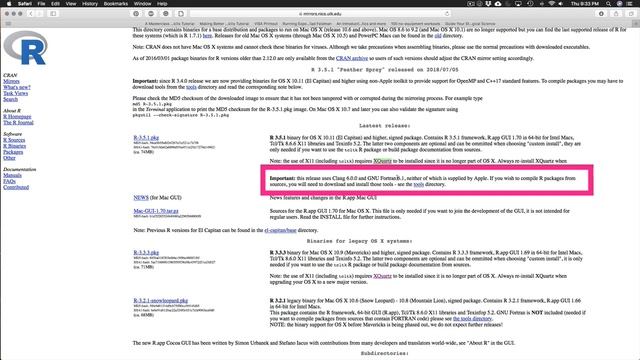Viewport: 640px width, 360px height.
Task: Open the Favorites grid icon in bookmarks bar
Action: 8,24
